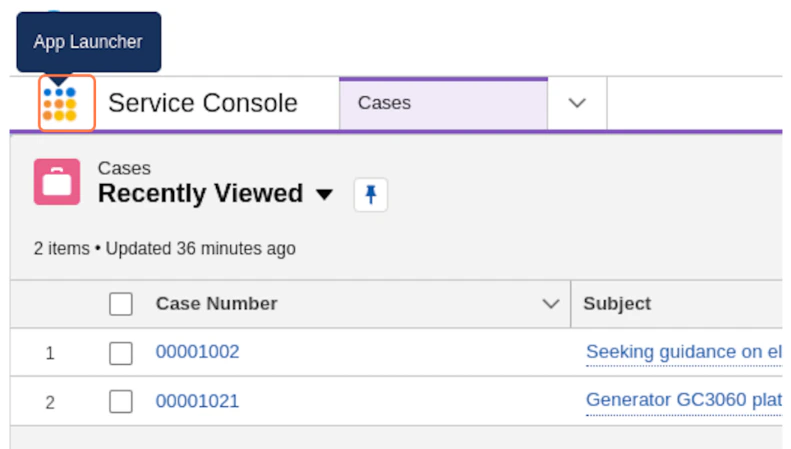Image resolution: width=791 pixels, height=449 pixels.
Task: Click the Cases object label above list title
Action: 124,169
